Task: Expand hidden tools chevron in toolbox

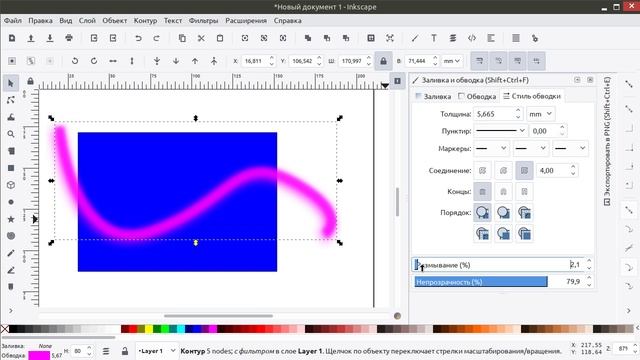Action: [x=11, y=311]
